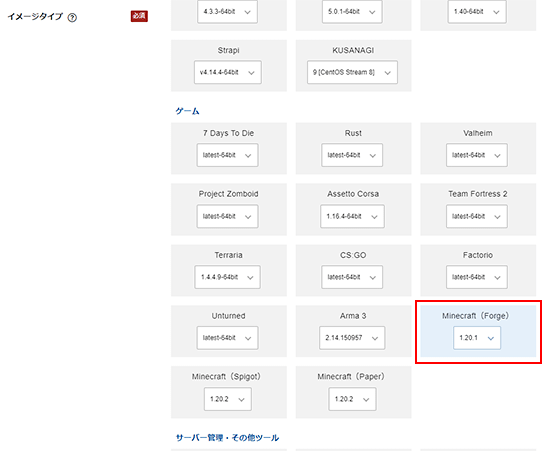Open the KUSANAGI version dropdown
This screenshot has width=550, height=451.
click(x=352, y=72)
